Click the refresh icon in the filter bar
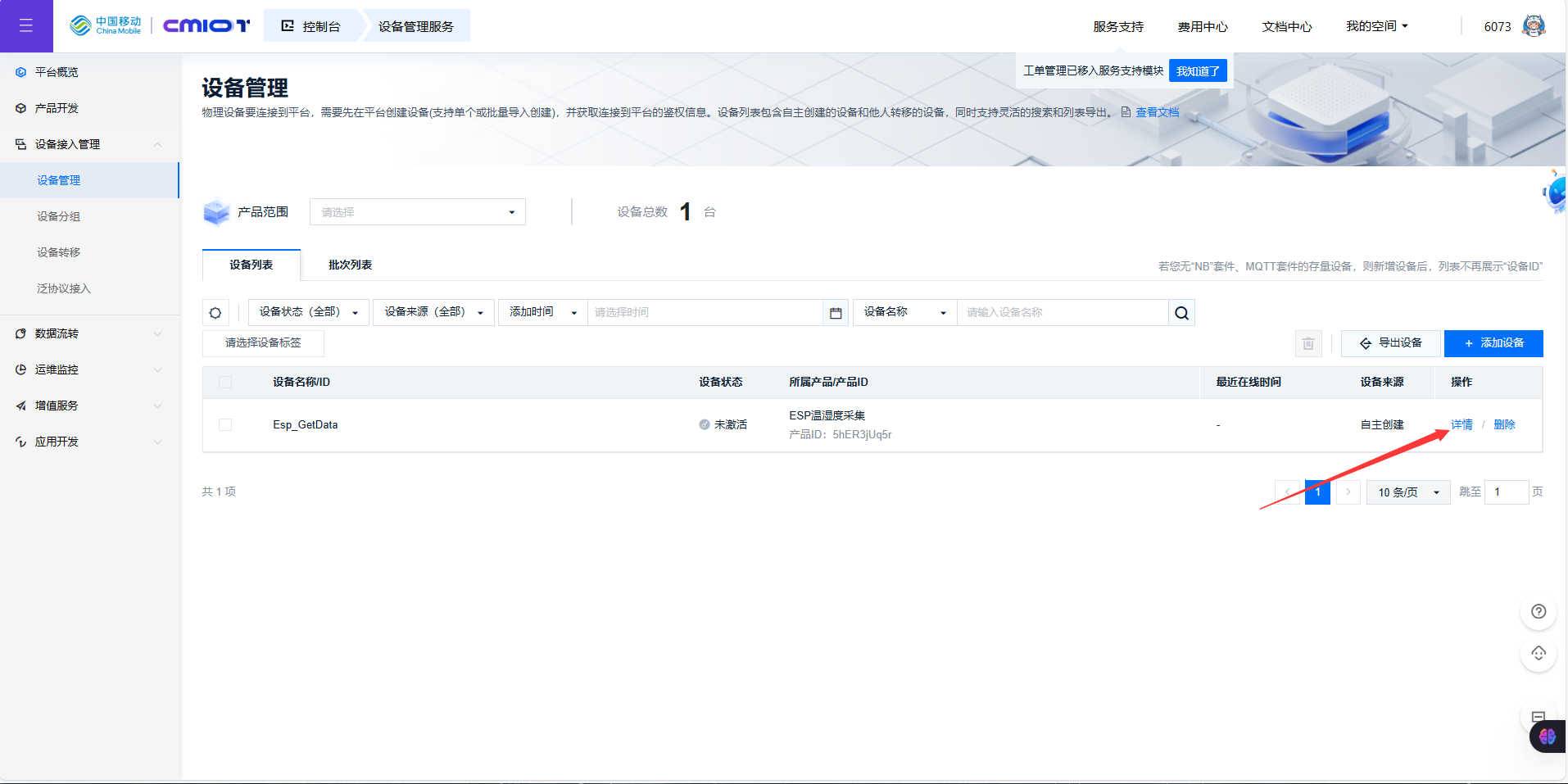Image resolution: width=1568 pixels, height=784 pixels. 215,312
